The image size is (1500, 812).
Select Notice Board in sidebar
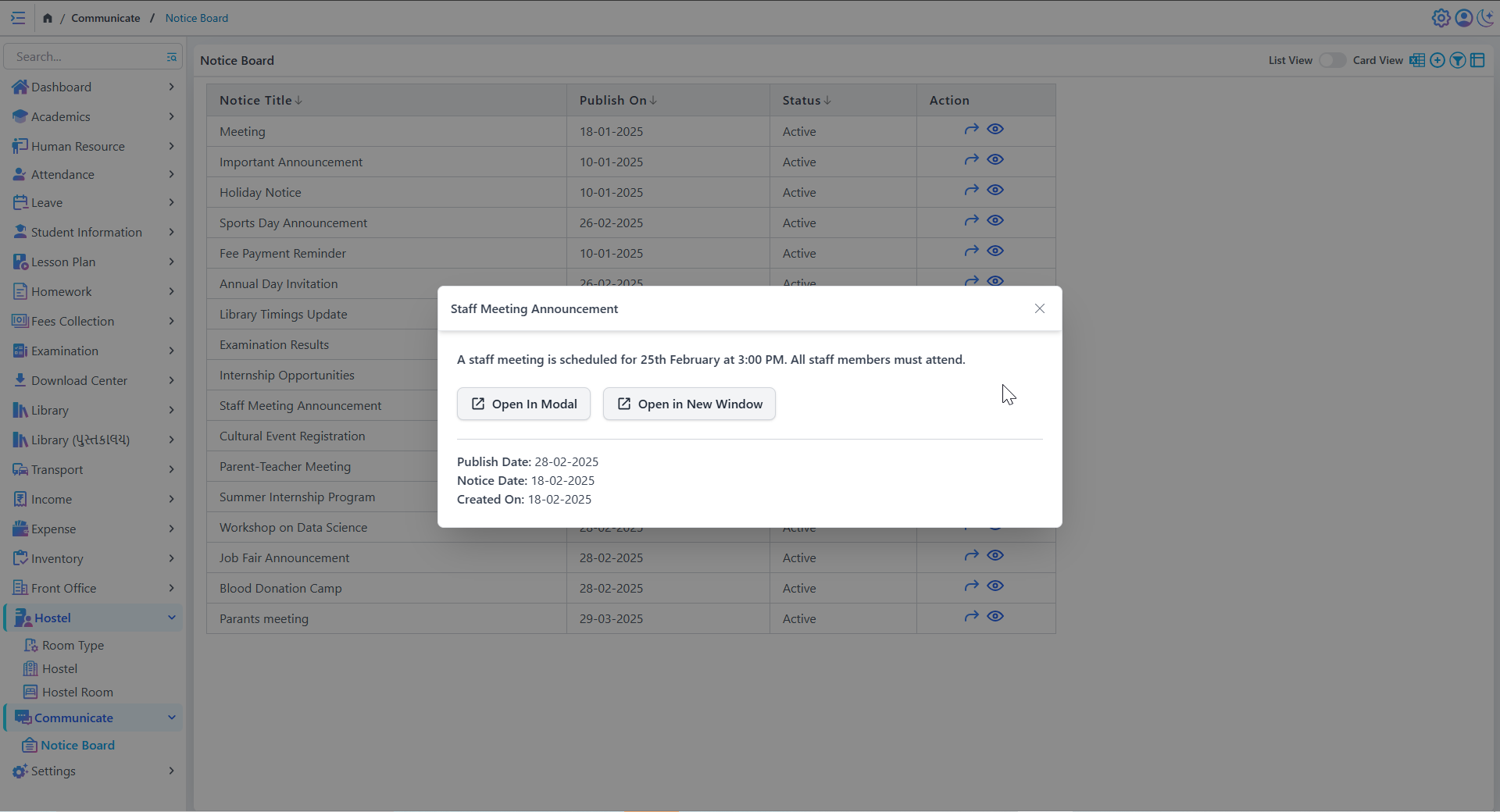click(x=77, y=745)
